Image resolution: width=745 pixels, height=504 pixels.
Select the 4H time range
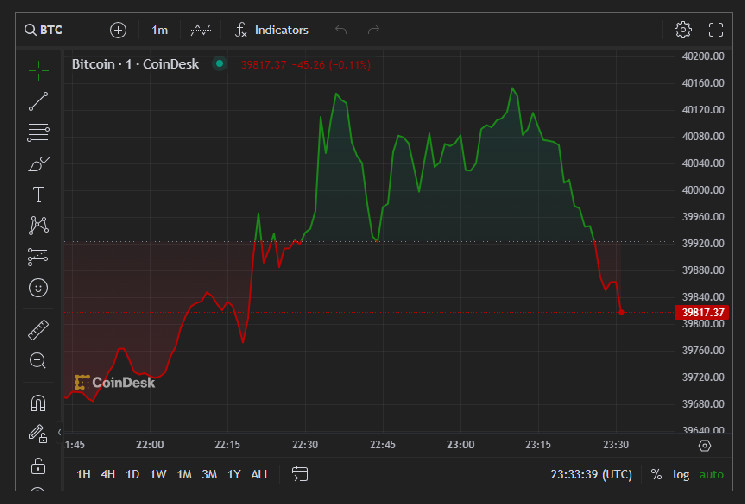pos(108,474)
